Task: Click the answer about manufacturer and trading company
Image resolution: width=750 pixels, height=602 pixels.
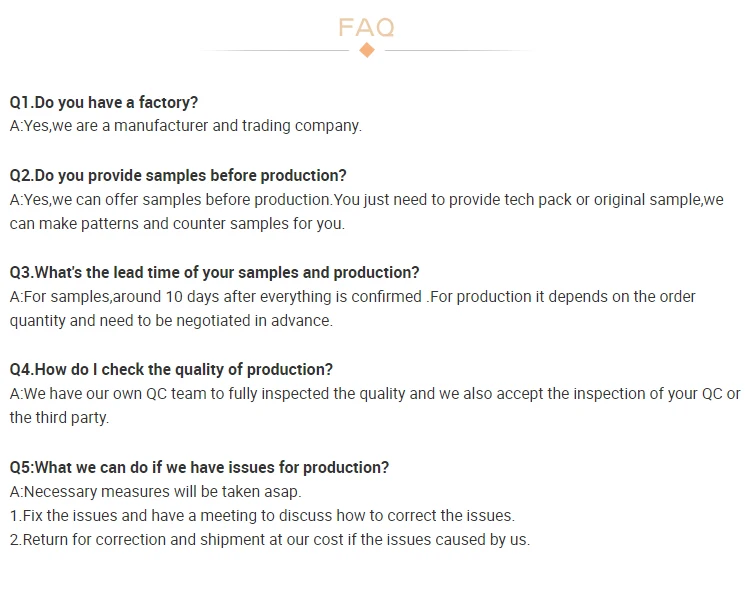Action: click(x=186, y=126)
